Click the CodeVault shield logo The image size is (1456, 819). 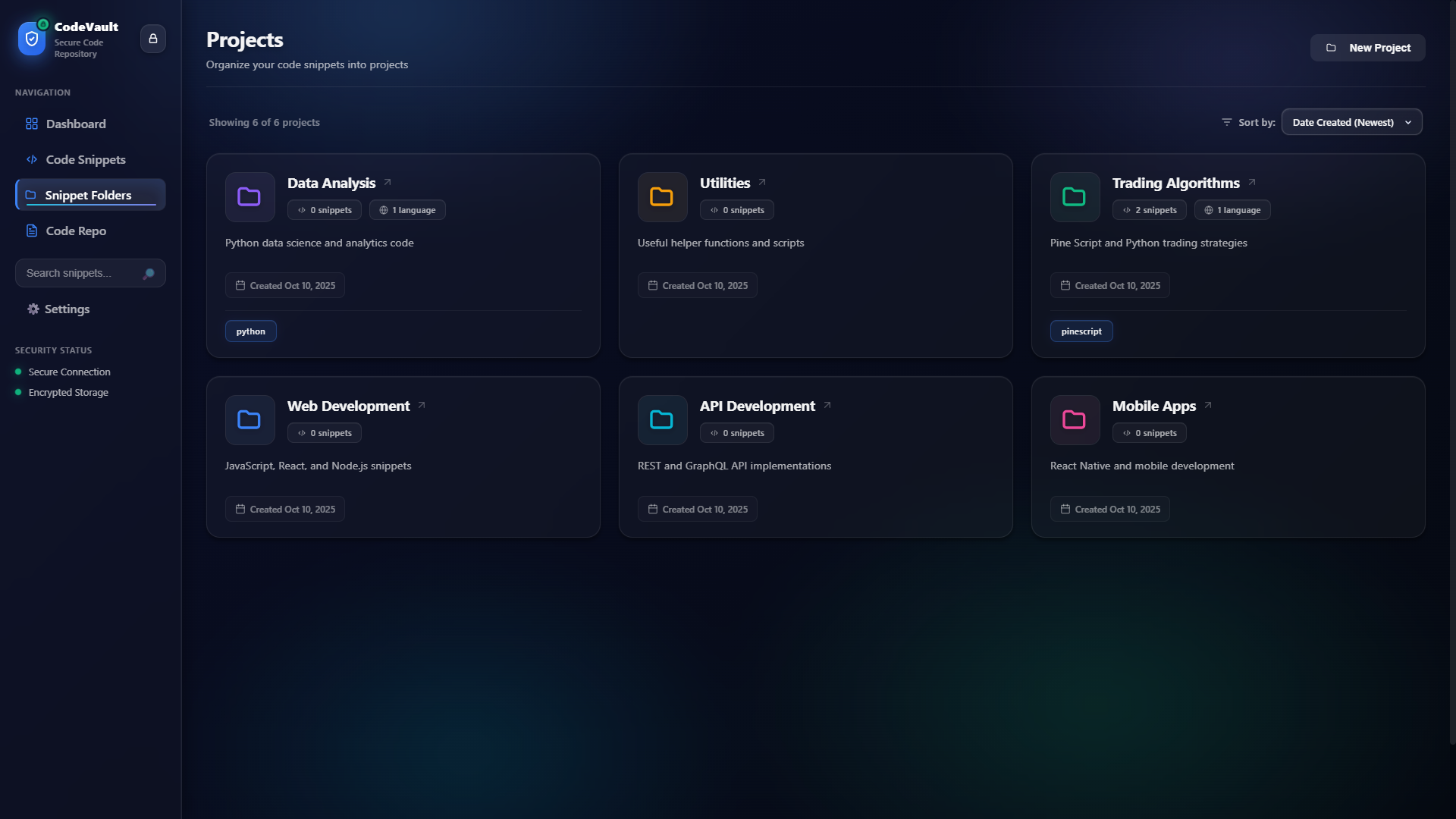point(31,38)
